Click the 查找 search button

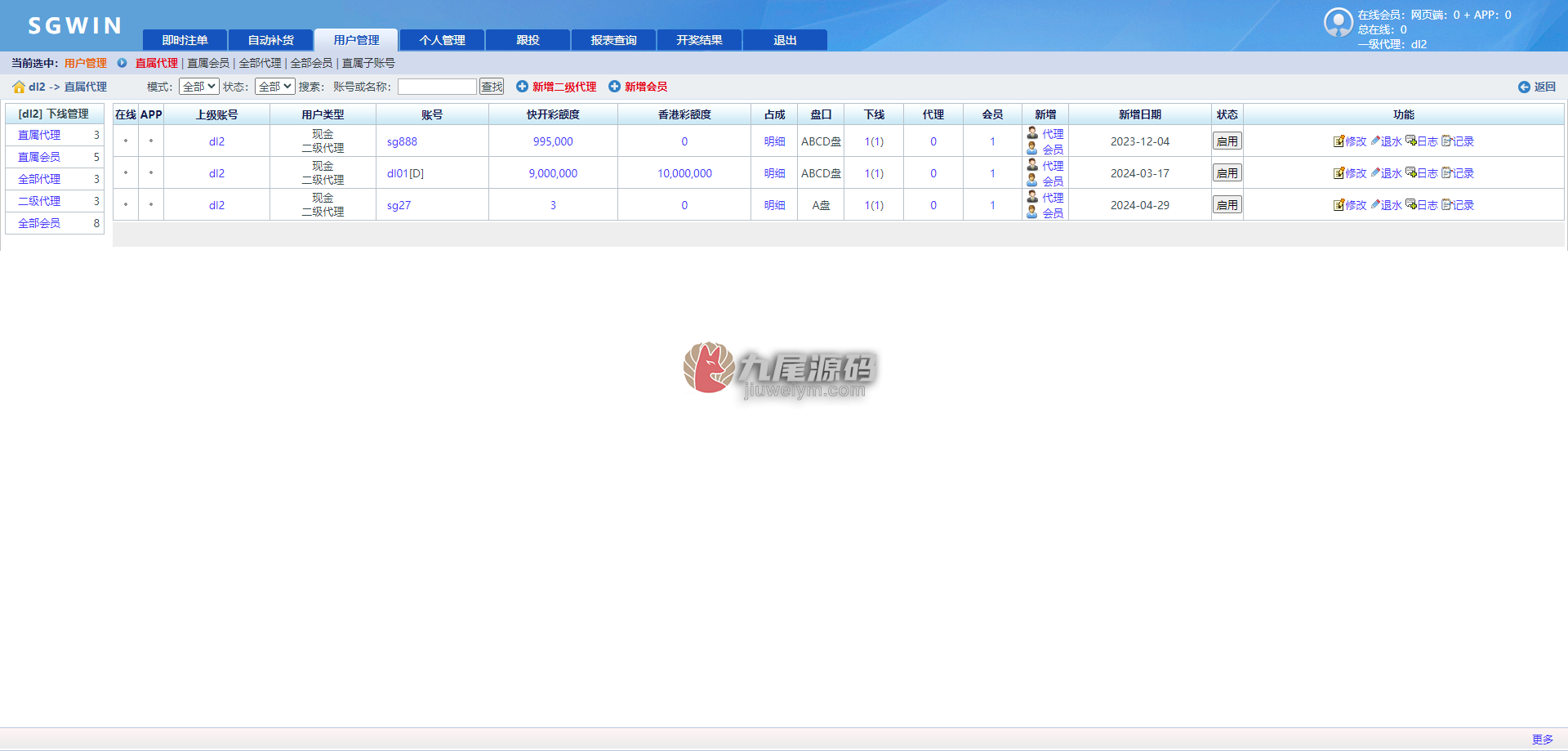tap(492, 87)
